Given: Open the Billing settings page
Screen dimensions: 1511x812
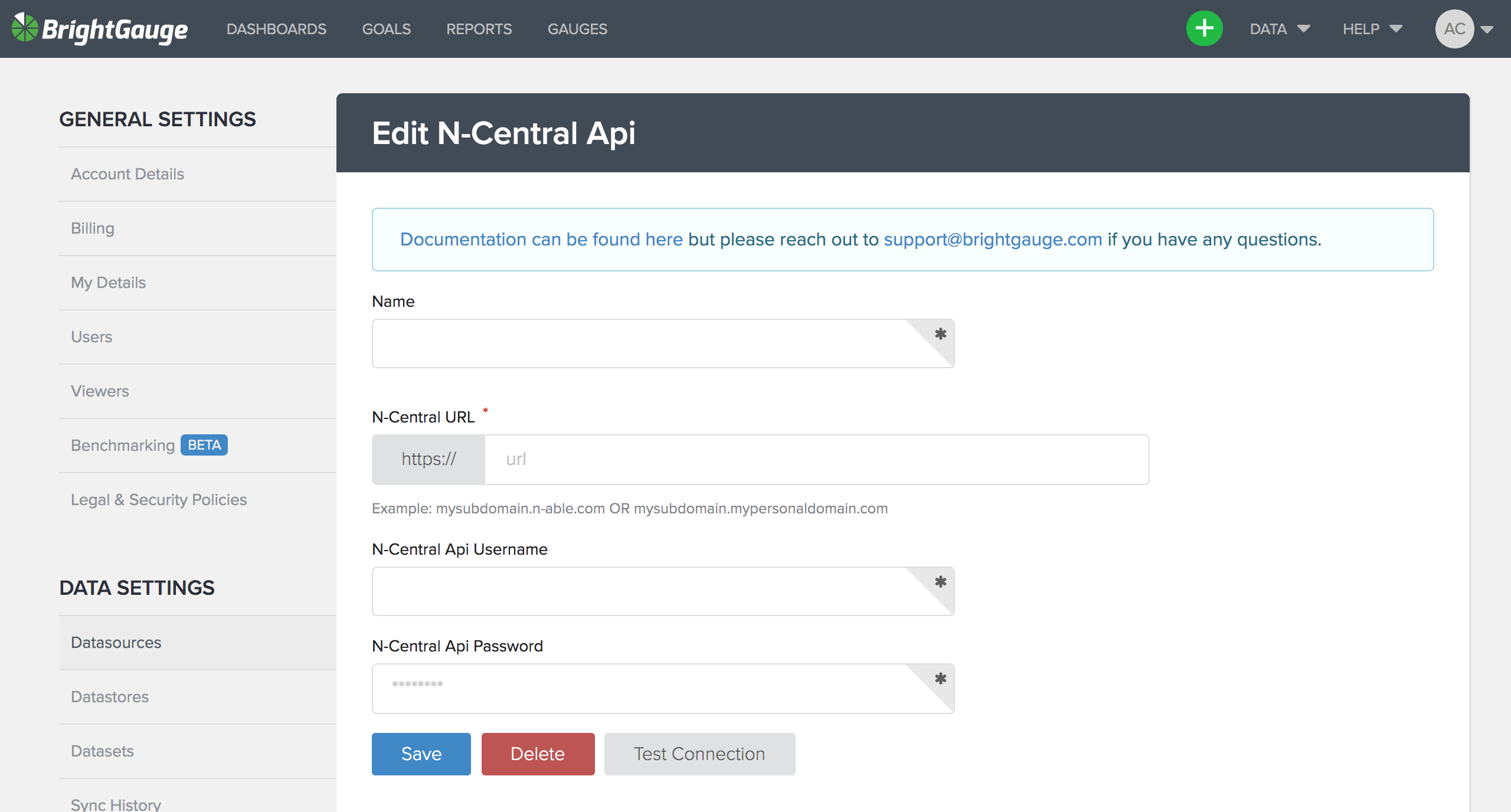Looking at the screenshot, I should (198, 228).
